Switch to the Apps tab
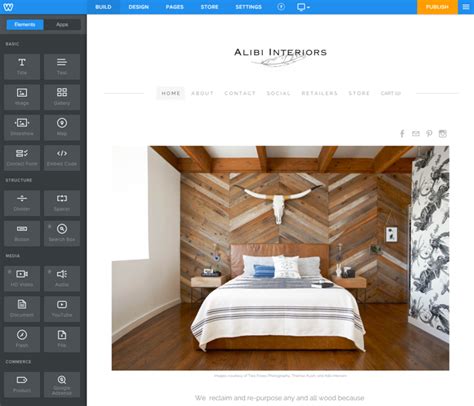Viewport: 474px width, 406px height. coord(62,25)
